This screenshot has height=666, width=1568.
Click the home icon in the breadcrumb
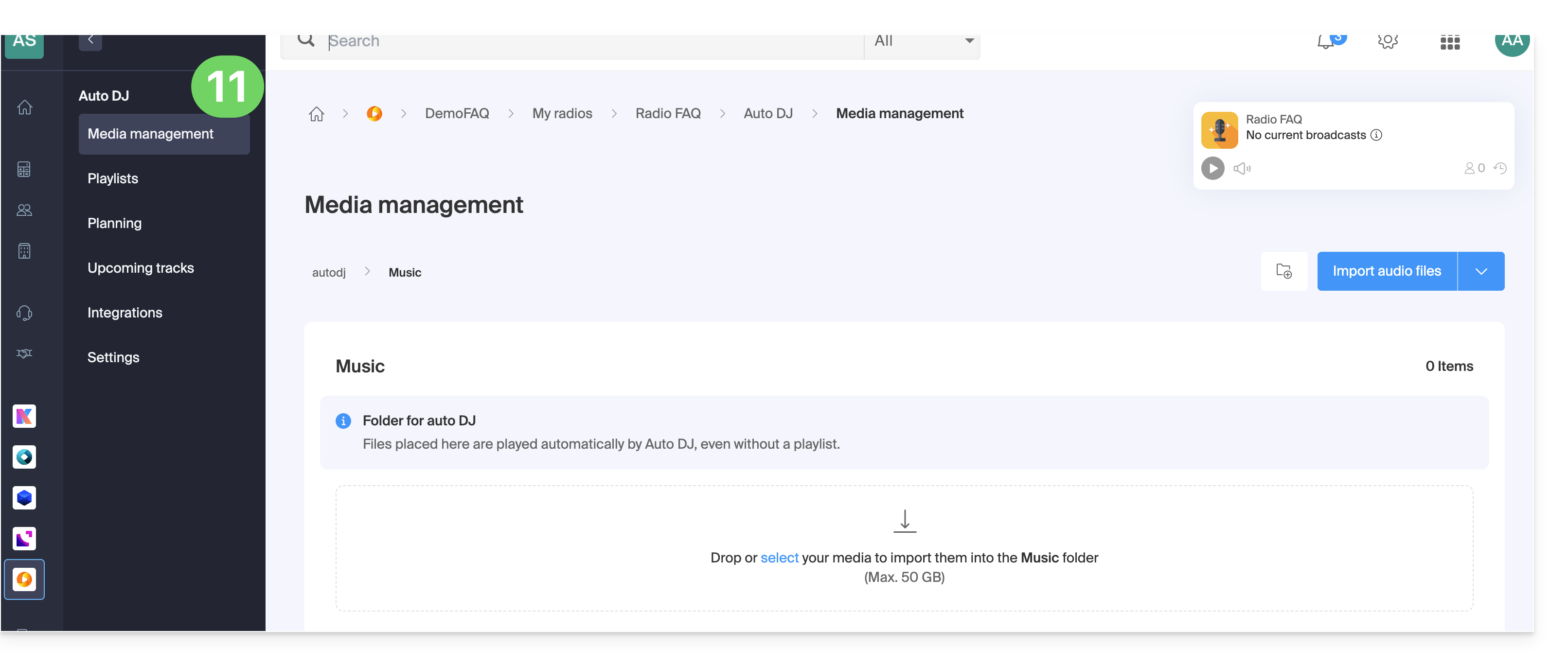(x=317, y=114)
